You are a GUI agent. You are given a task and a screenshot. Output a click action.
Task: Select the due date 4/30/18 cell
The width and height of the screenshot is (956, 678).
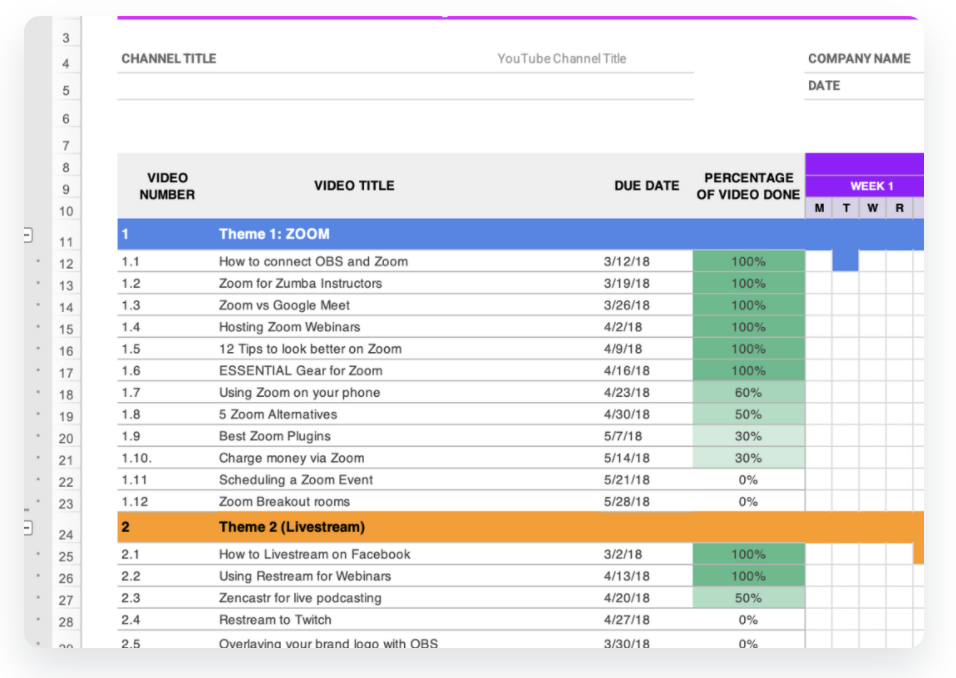coord(626,415)
